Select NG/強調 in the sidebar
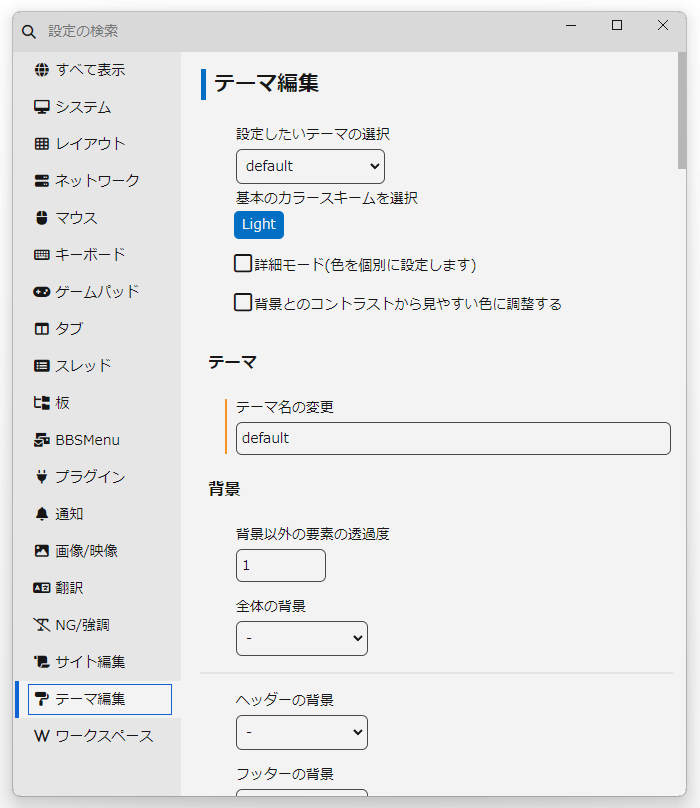This screenshot has width=700, height=808. pos(82,625)
